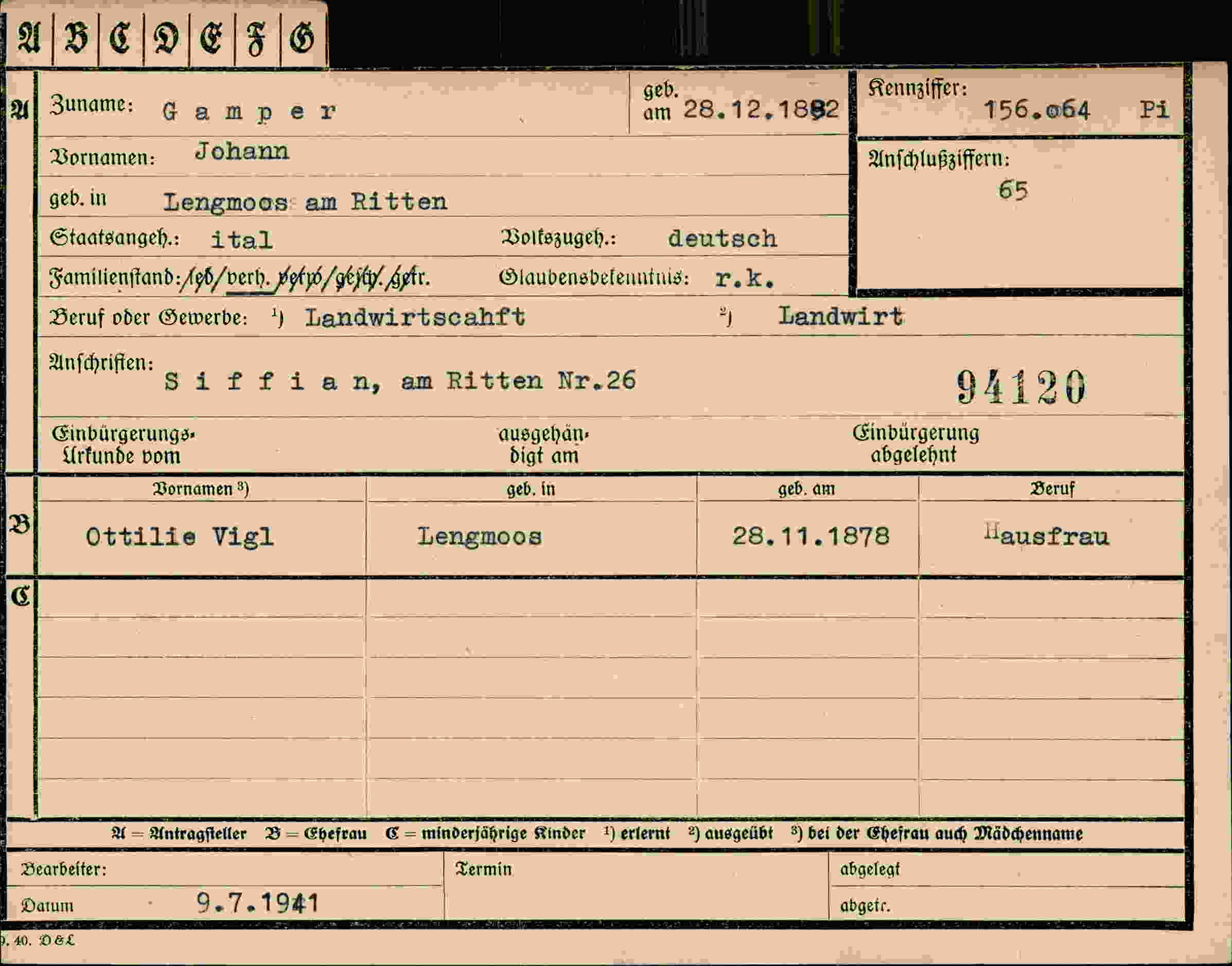Click the Anschlußziffern value '65'
This screenshot has width=1232, height=966.
pos(1013,191)
